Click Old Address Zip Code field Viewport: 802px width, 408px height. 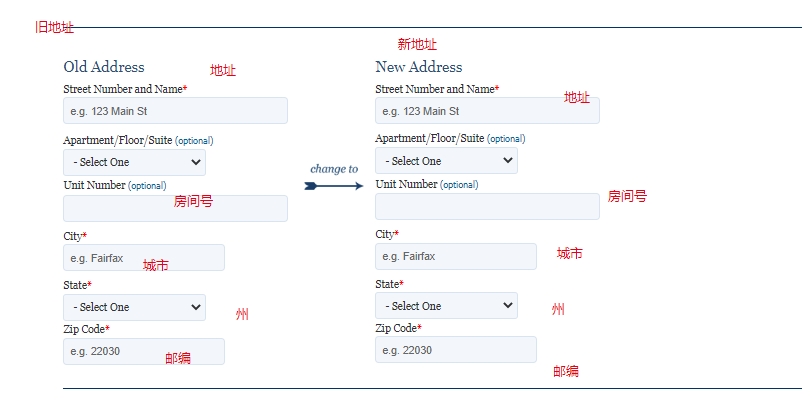click(144, 351)
